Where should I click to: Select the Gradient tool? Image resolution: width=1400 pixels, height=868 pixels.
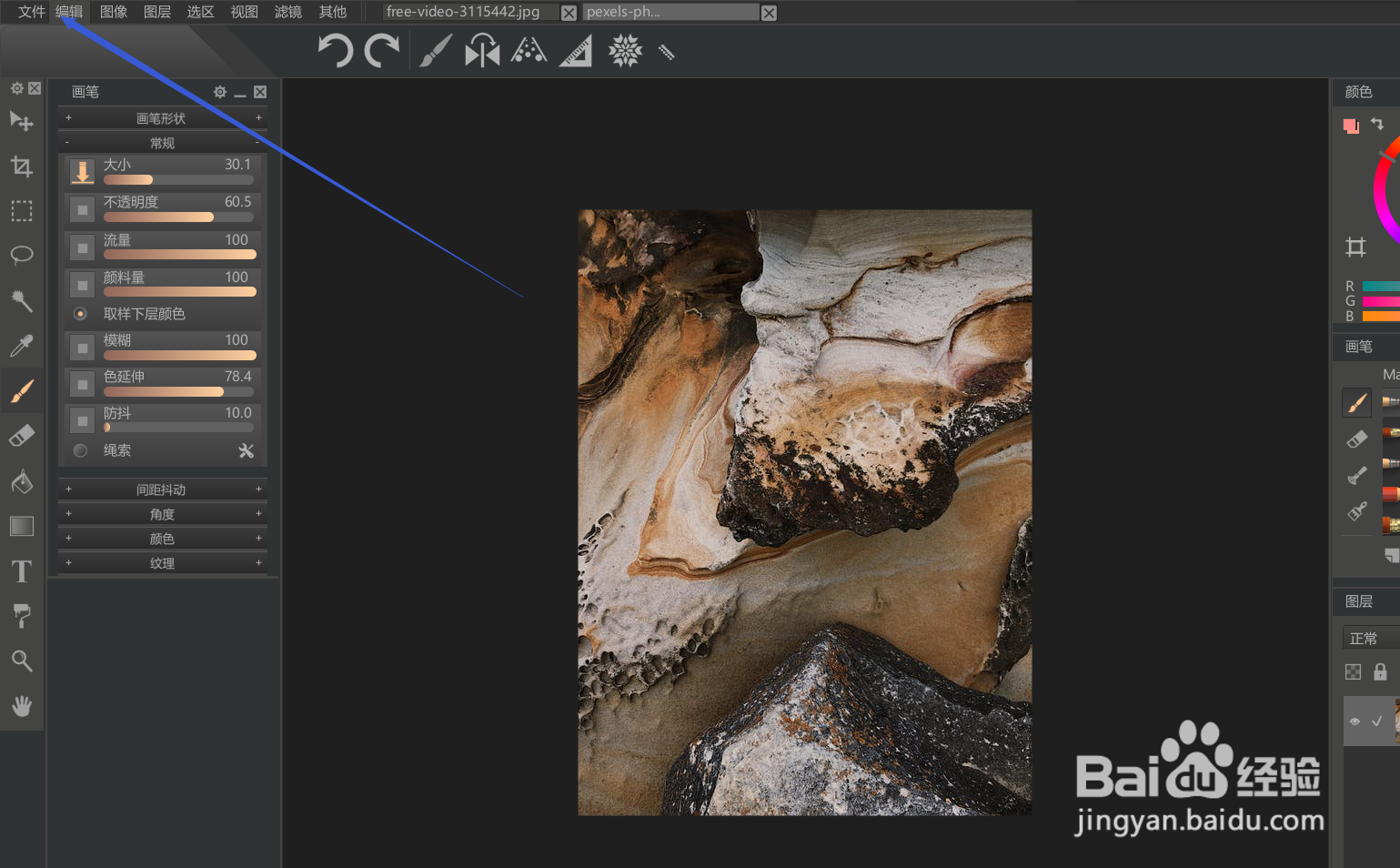click(x=22, y=526)
